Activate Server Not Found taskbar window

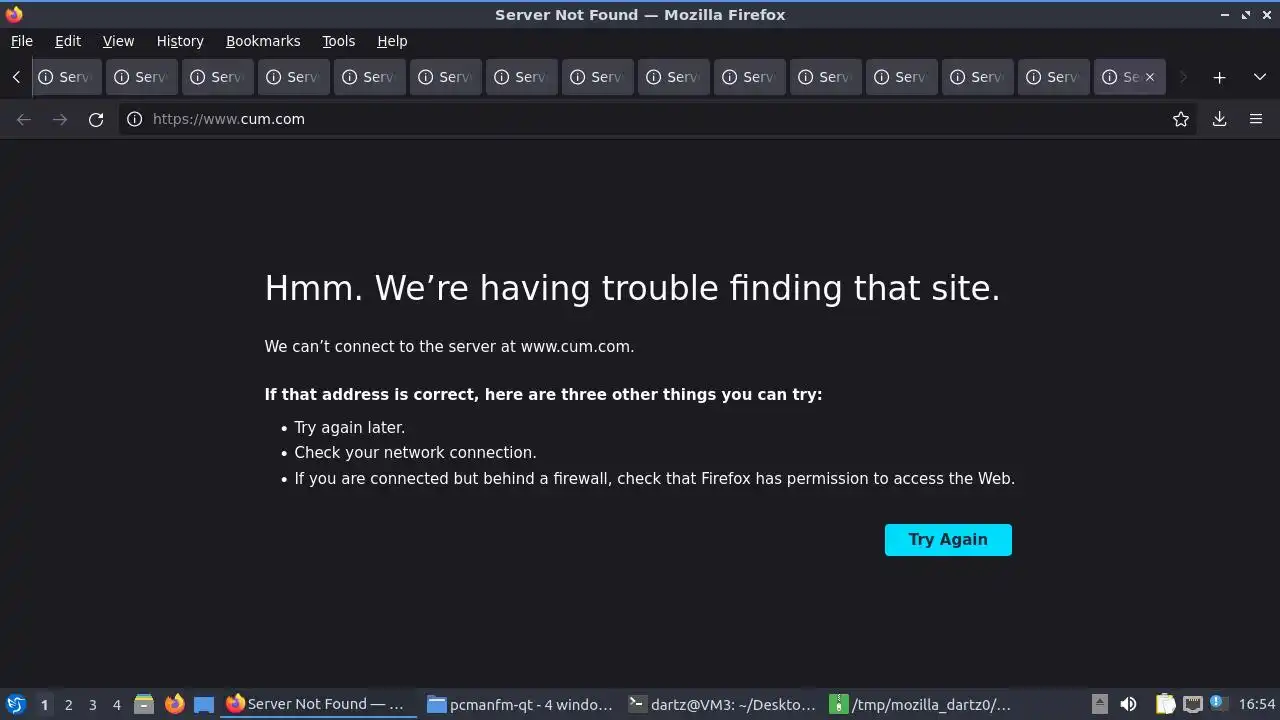coord(318,704)
